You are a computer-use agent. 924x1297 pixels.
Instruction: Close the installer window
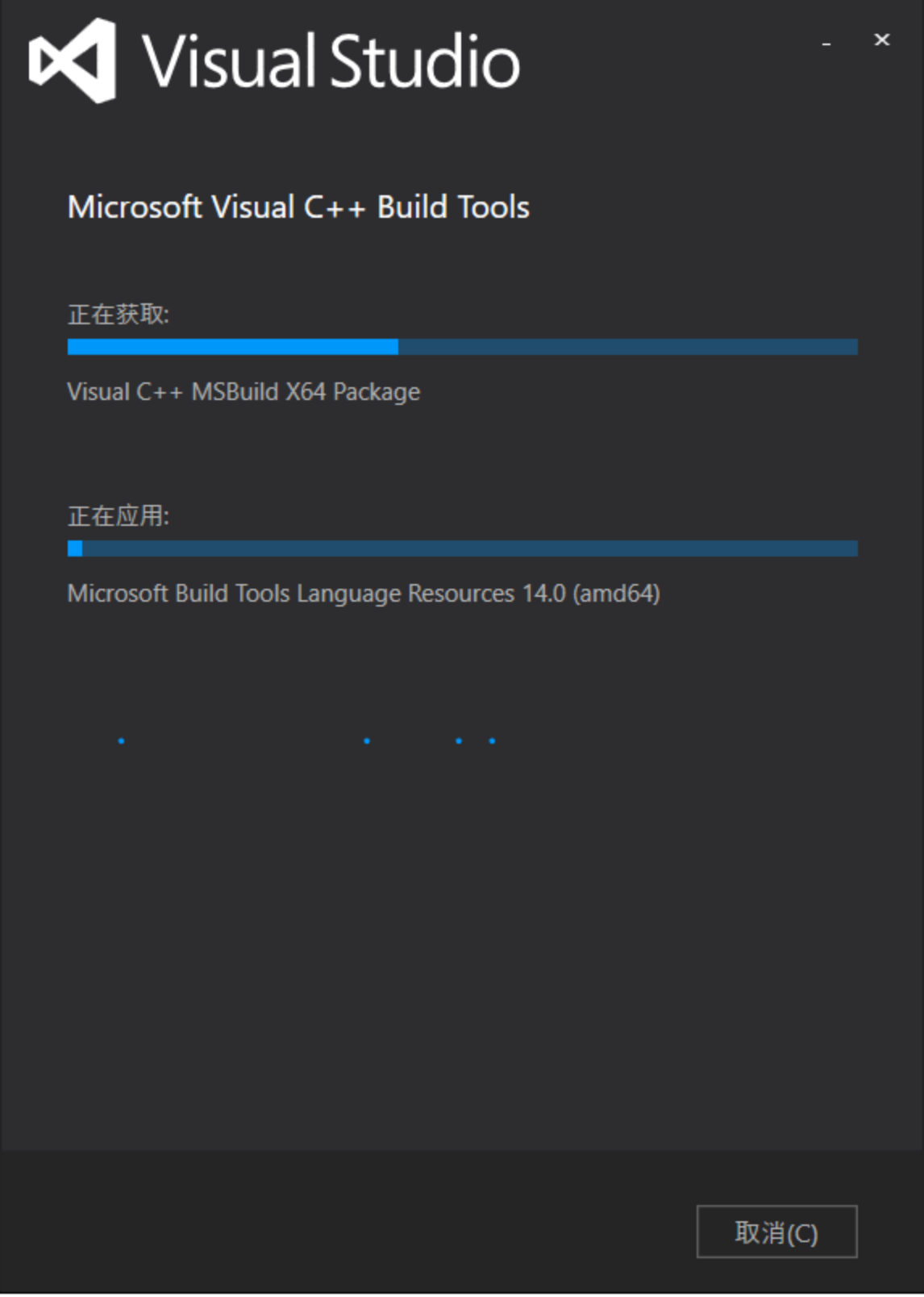click(x=882, y=40)
